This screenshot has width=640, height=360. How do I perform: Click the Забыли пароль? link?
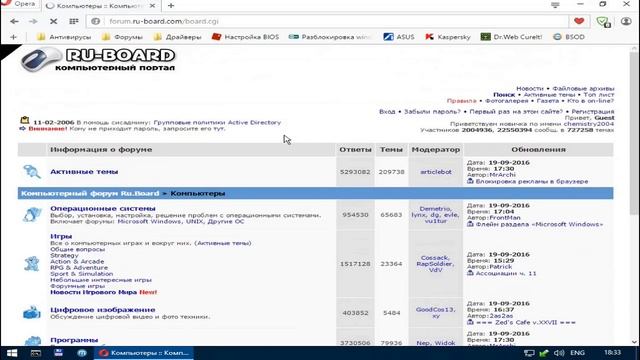(x=432, y=111)
